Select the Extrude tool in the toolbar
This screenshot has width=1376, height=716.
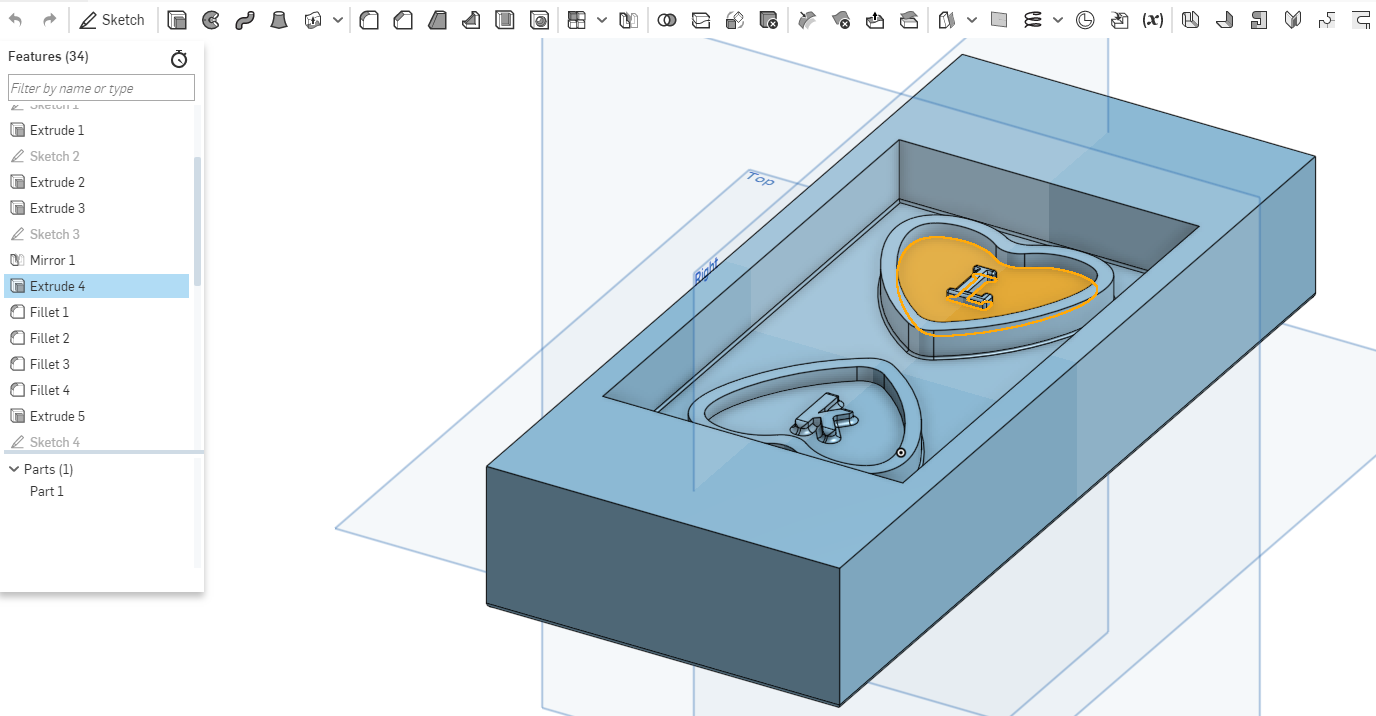point(177,19)
